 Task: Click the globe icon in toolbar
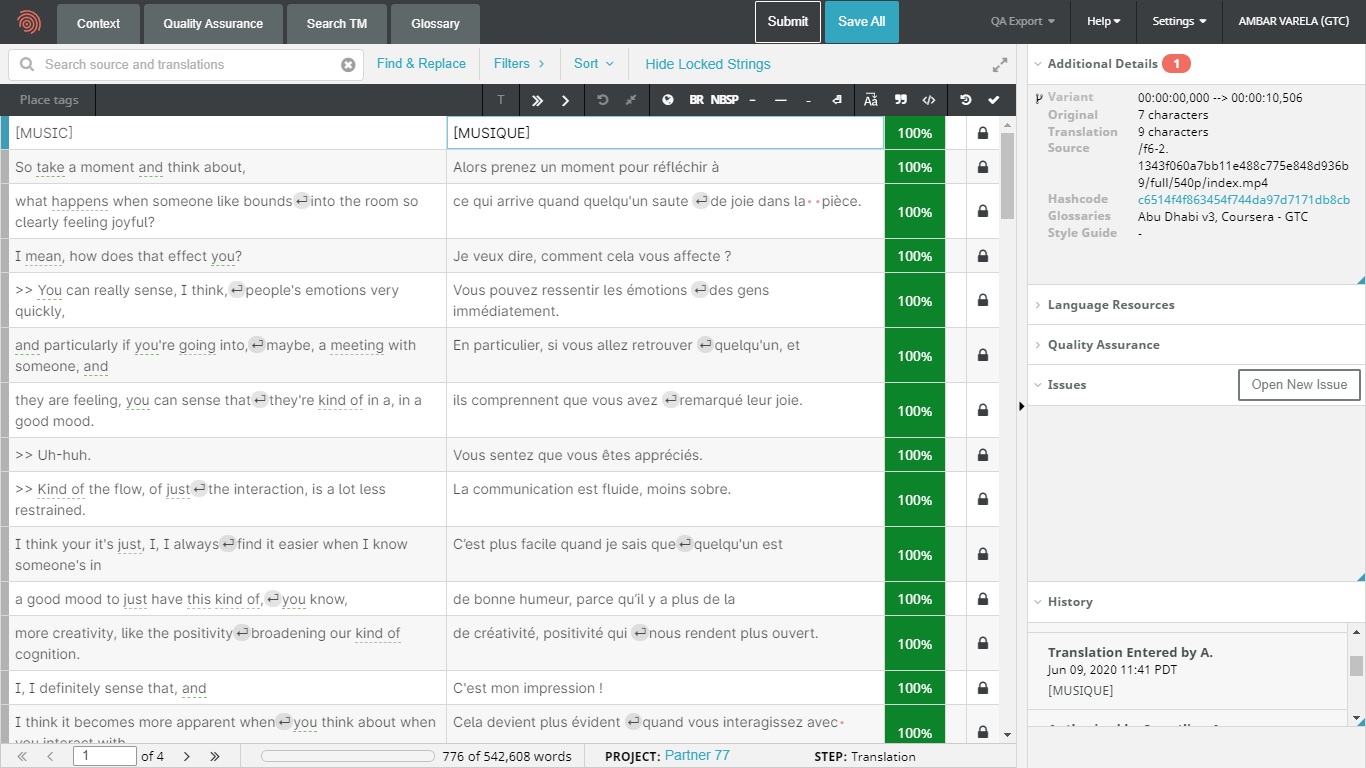pos(668,100)
